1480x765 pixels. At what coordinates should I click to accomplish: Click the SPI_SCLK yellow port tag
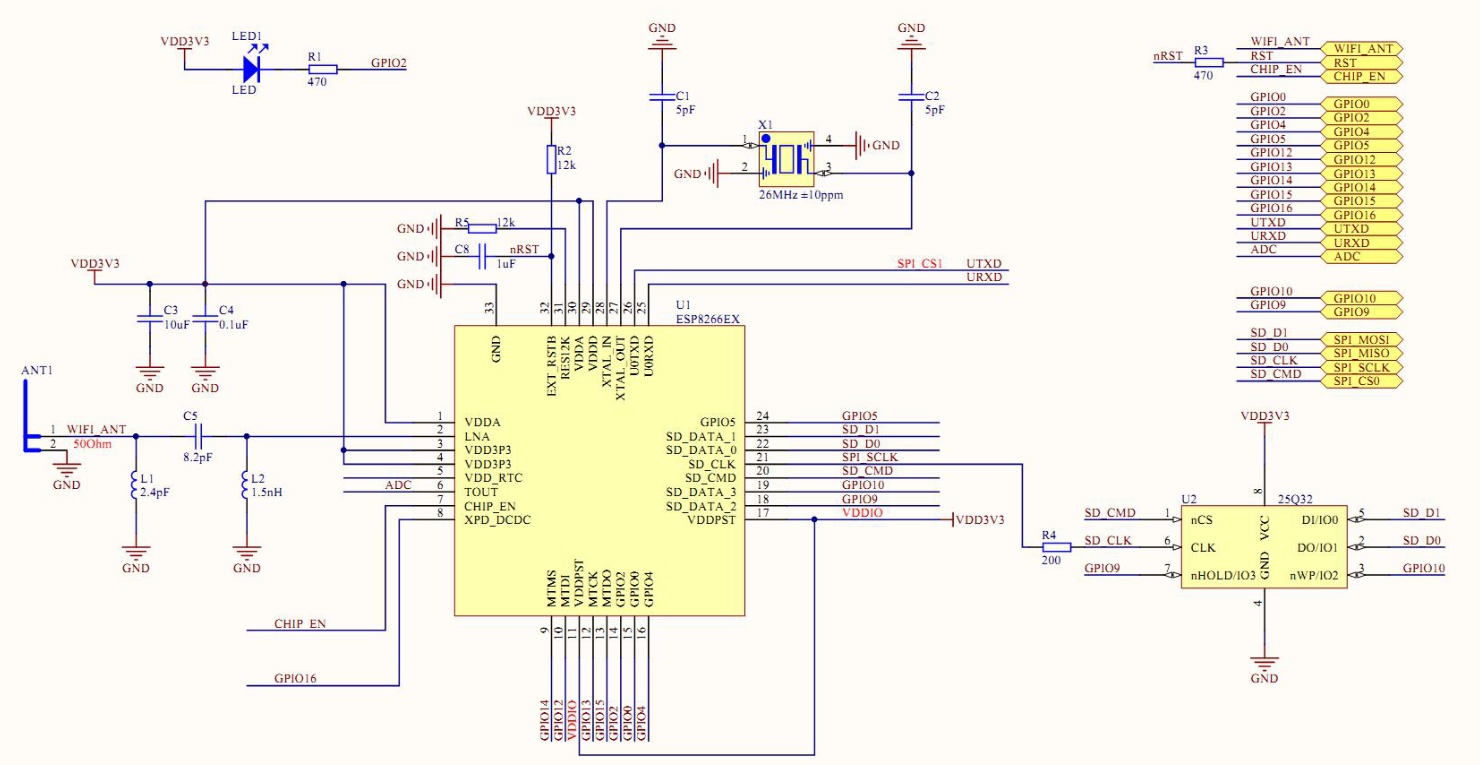tap(1362, 367)
